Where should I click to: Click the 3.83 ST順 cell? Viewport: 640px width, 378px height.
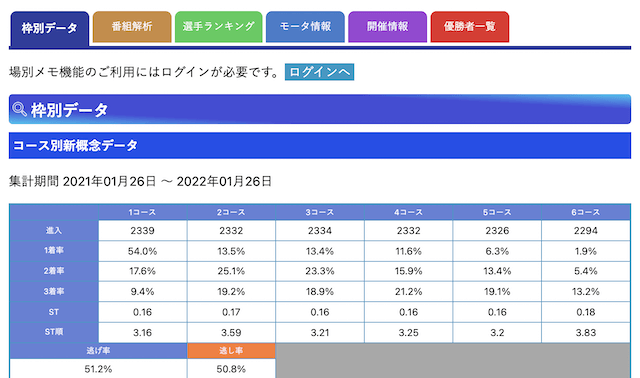(x=586, y=332)
